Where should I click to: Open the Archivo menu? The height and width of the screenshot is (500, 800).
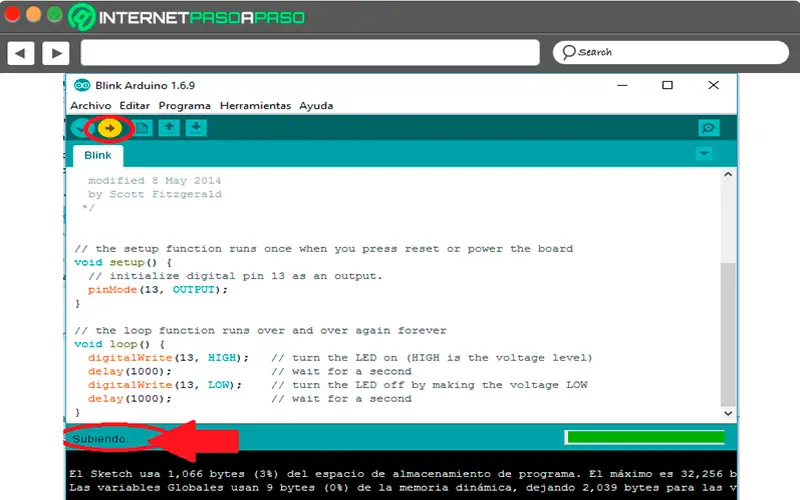[91, 106]
